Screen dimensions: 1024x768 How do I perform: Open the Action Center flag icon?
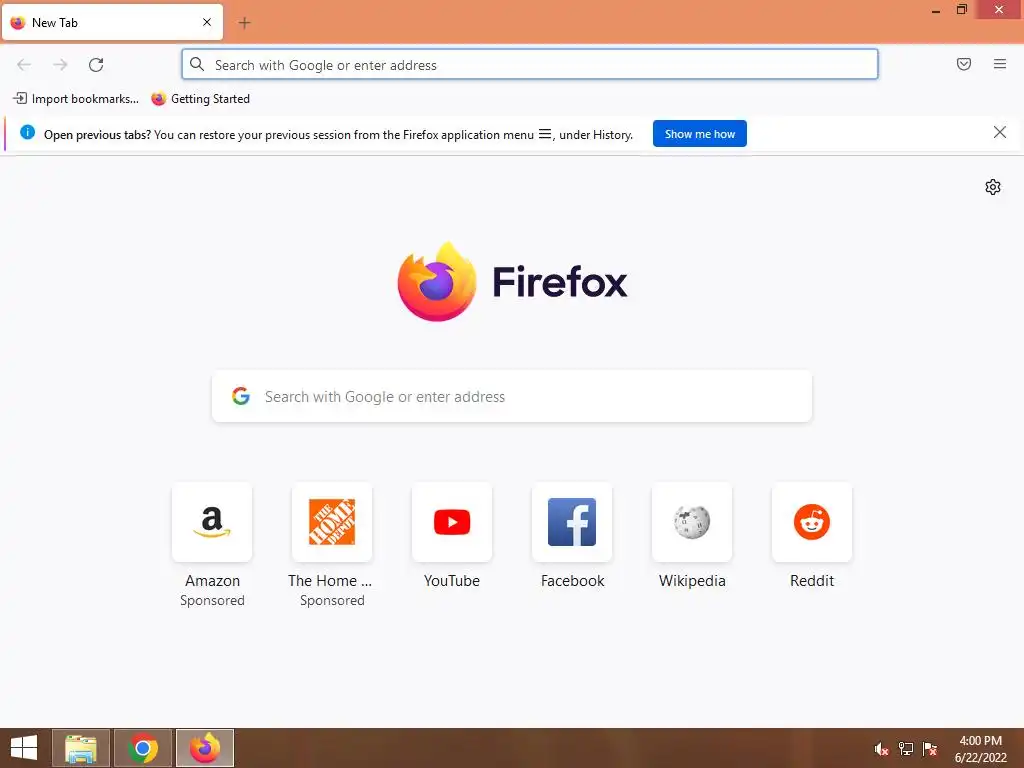(x=930, y=749)
